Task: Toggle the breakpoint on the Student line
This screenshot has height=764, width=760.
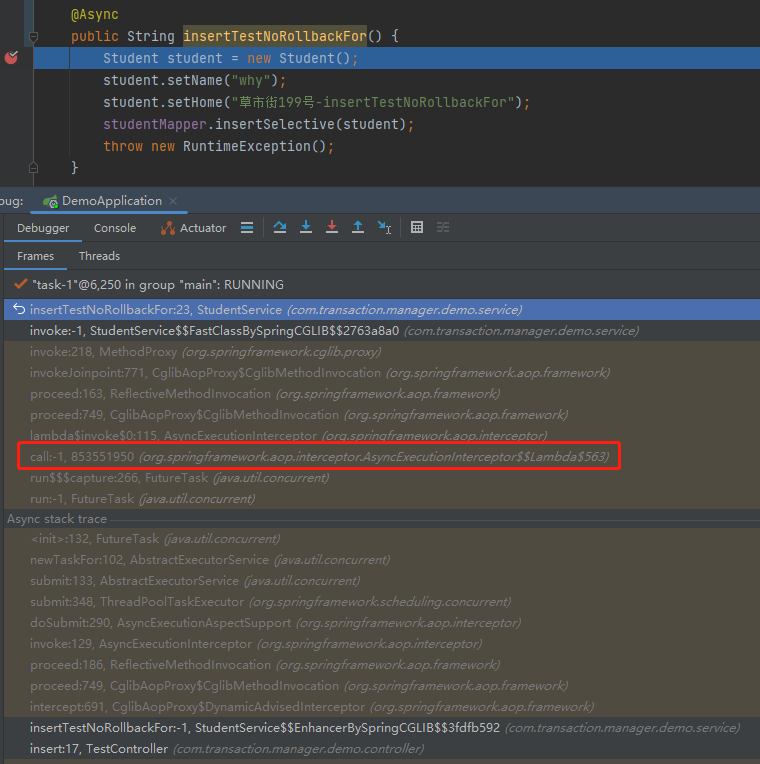Action: point(11,58)
